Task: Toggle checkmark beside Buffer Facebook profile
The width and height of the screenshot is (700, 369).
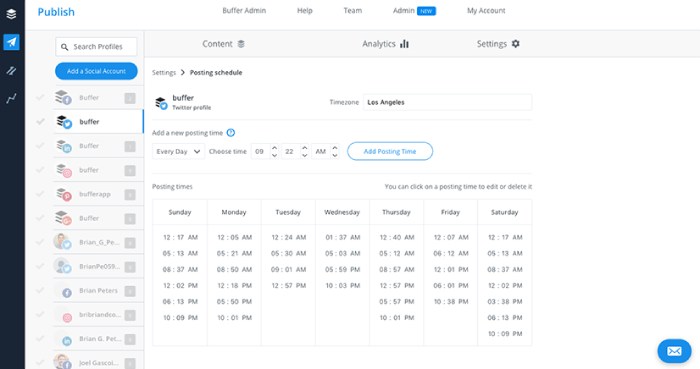Action: point(40,97)
